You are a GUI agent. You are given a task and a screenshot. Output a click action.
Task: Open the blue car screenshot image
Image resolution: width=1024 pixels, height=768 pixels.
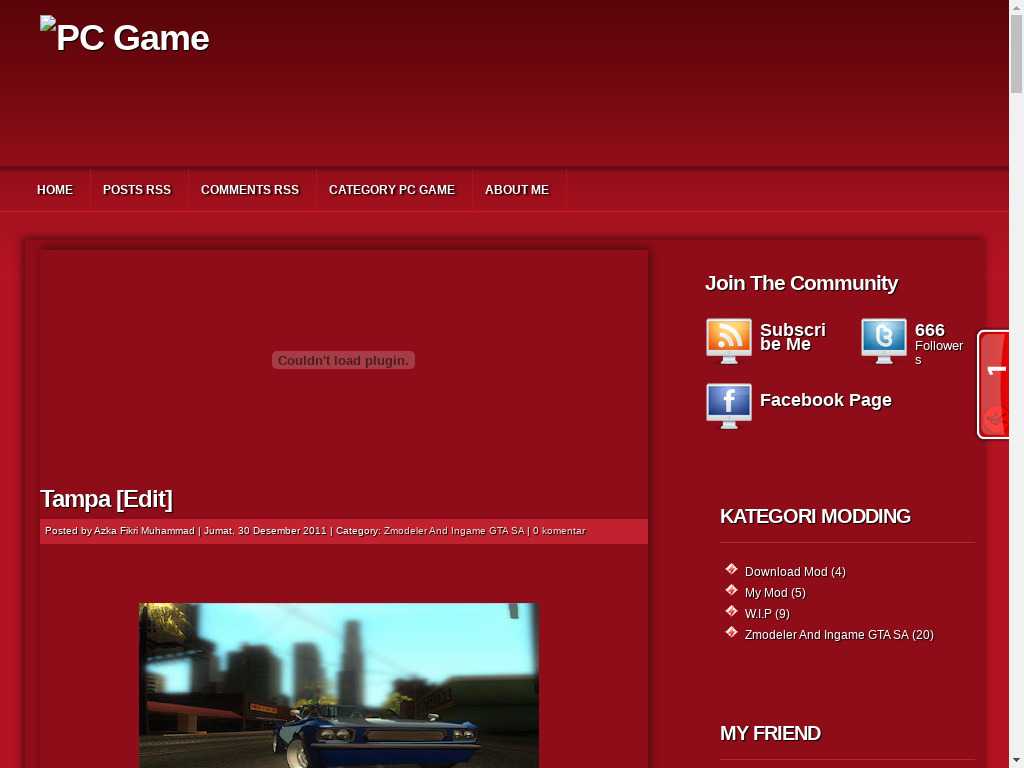coord(338,685)
